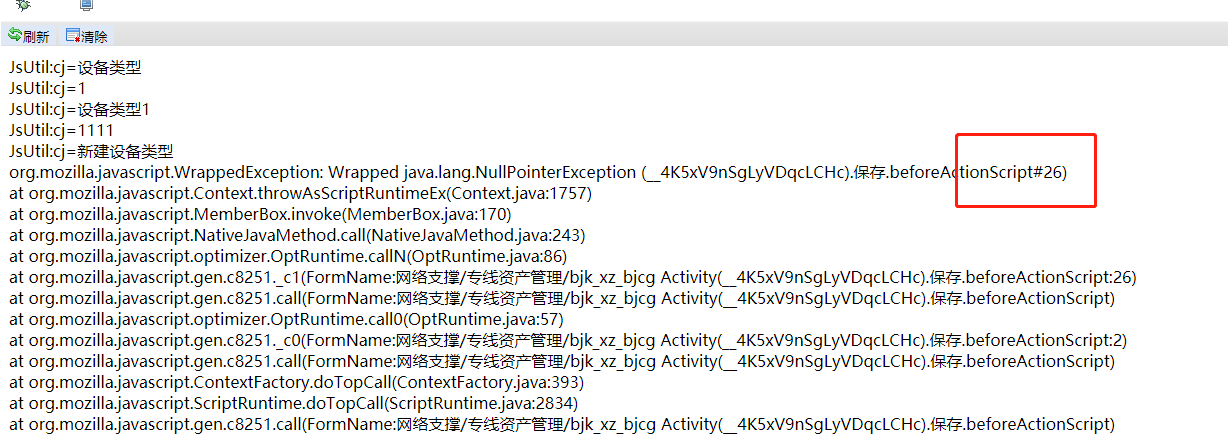Click the clear log icon with red mark

click(73, 35)
